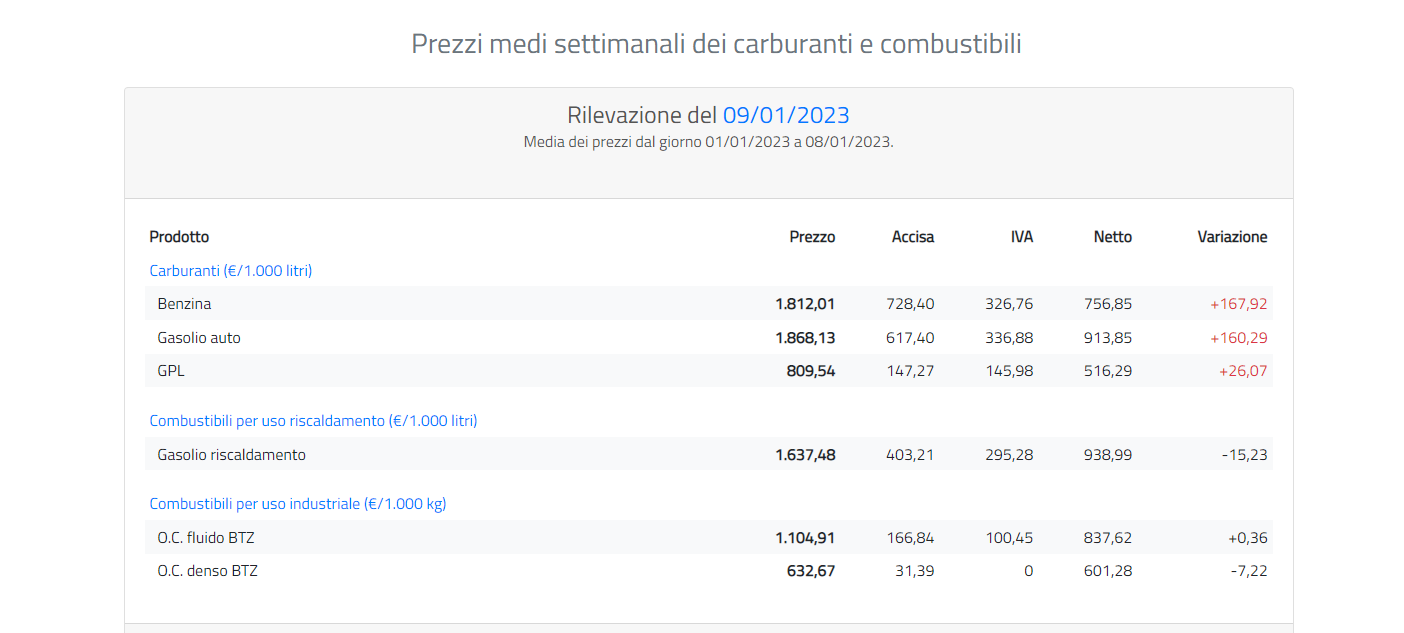Select the O.C. fluido BTZ row
The width and height of the screenshot is (1404, 633).
point(709,538)
